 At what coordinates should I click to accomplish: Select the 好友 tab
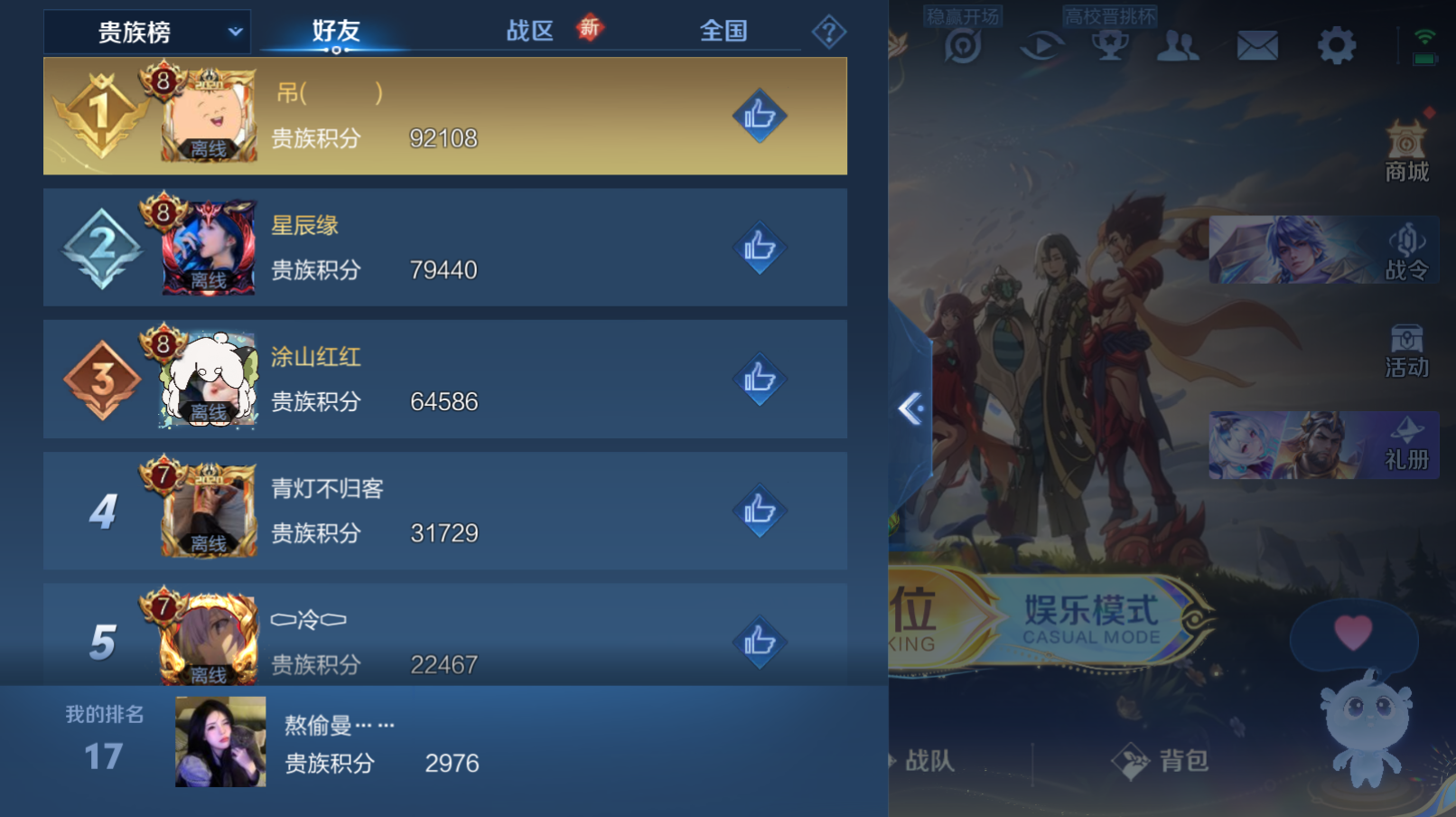point(336,31)
